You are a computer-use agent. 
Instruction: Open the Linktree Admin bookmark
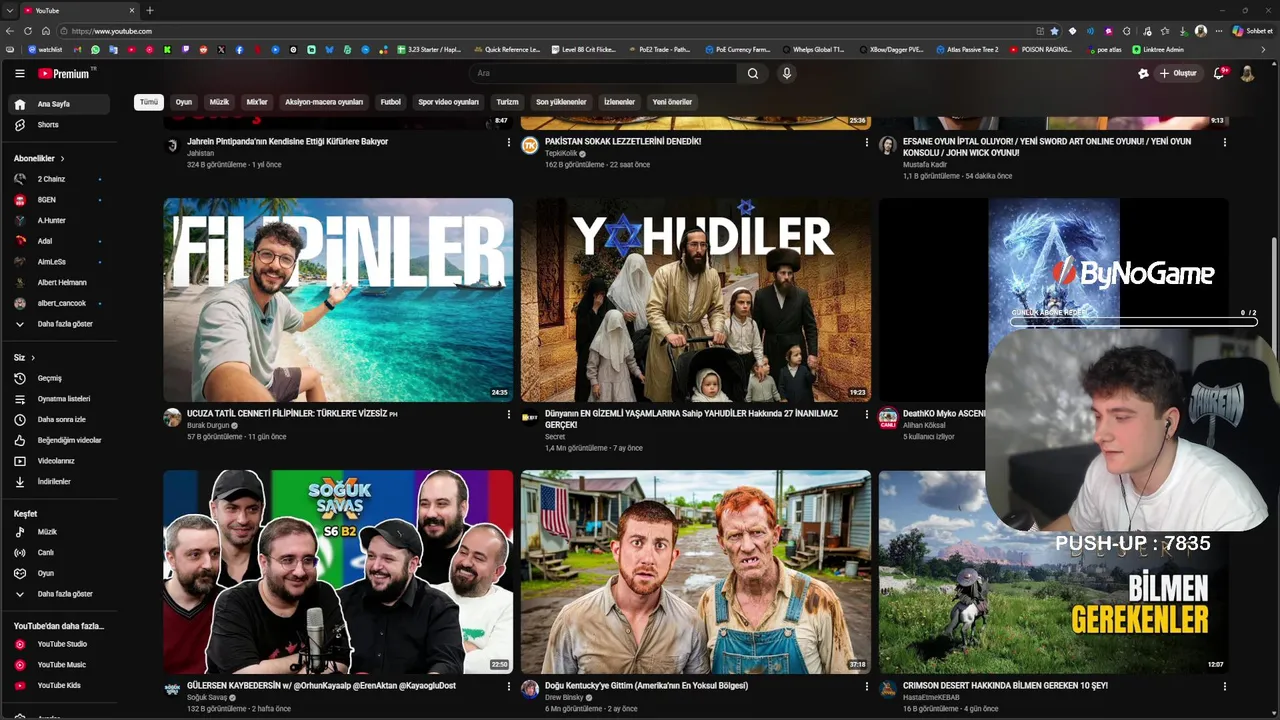tap(1158, 49)
